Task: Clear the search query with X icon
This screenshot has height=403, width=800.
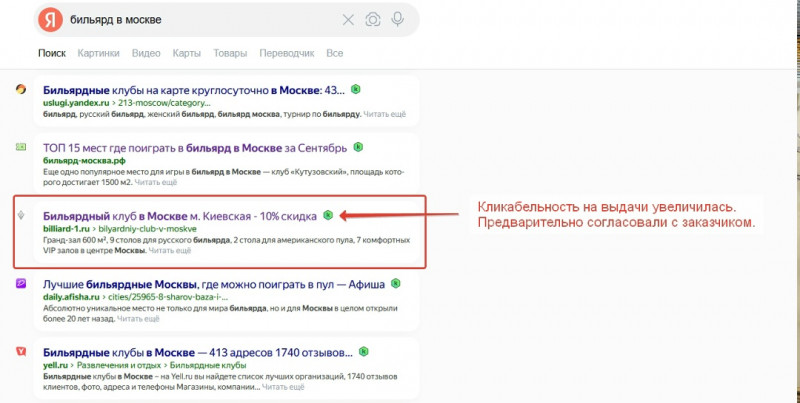Action: pos(348,20)
